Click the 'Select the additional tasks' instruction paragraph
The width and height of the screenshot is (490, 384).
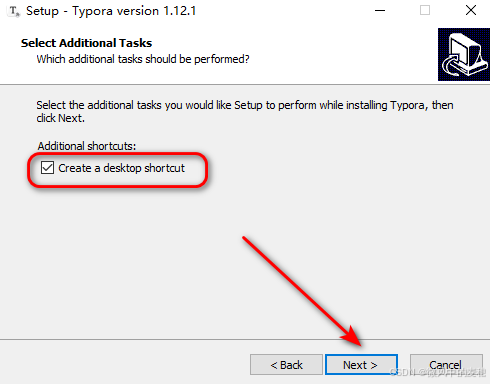point(245,111)
